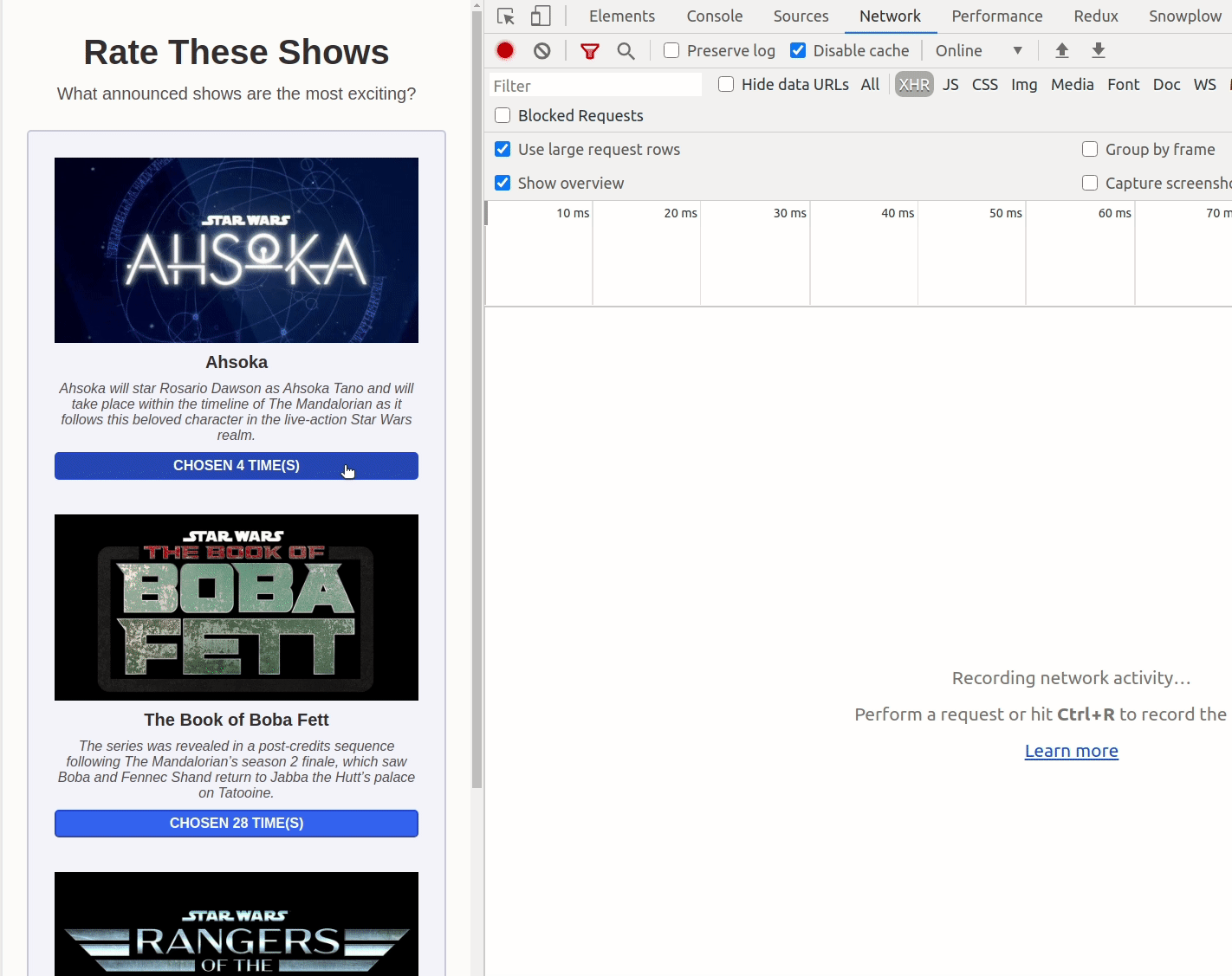The height and width of the screenshot is (976, 1232).
Task: Select the JS request type filter
Action: click(x=950, y=85)
